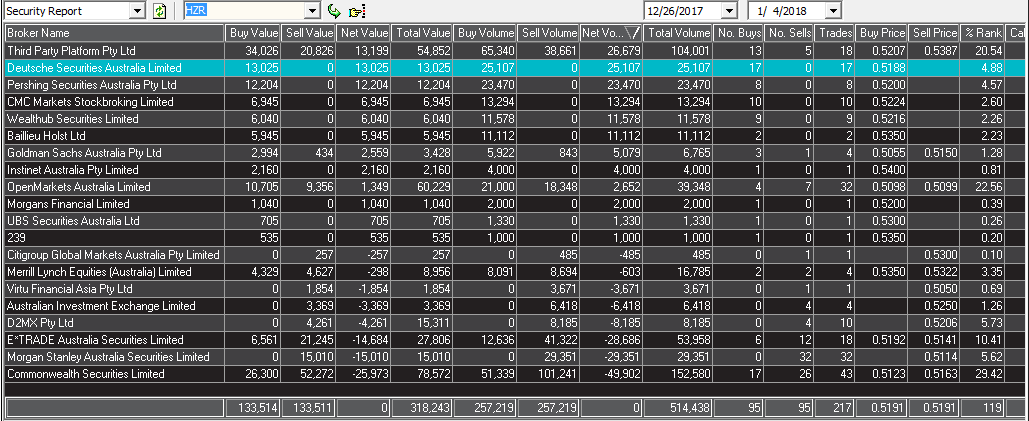Click % Rank 29.42 cell
The height and width of the screenshot is (421, 1029).
click(982, 374)
